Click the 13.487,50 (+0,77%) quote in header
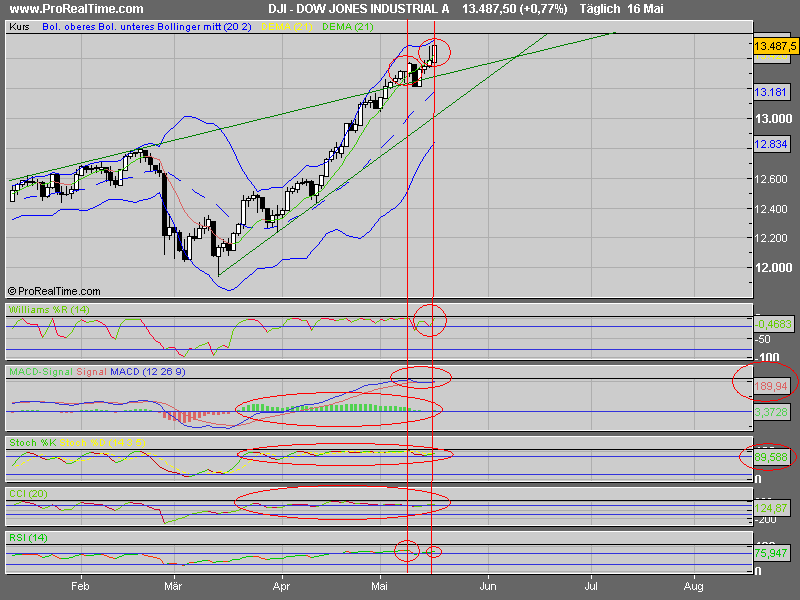Screen dimensions: 800x600 coord(514,9)
